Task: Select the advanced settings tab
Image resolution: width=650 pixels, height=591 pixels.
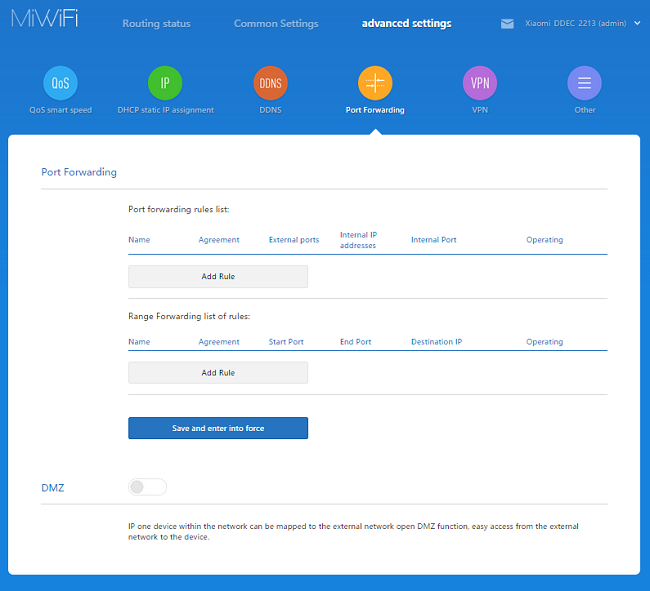Action: pos(406,23)
